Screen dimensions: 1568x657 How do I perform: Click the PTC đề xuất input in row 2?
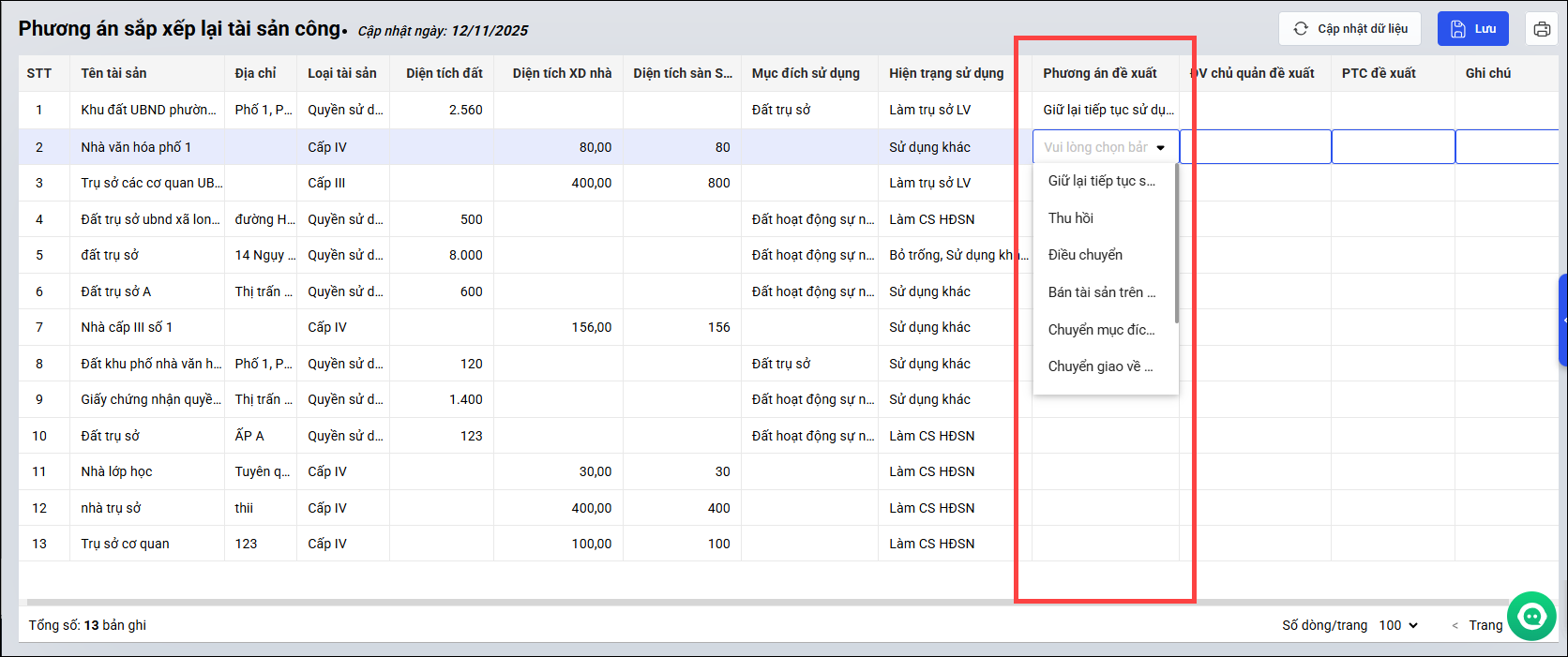click(x=1393, y=147)
